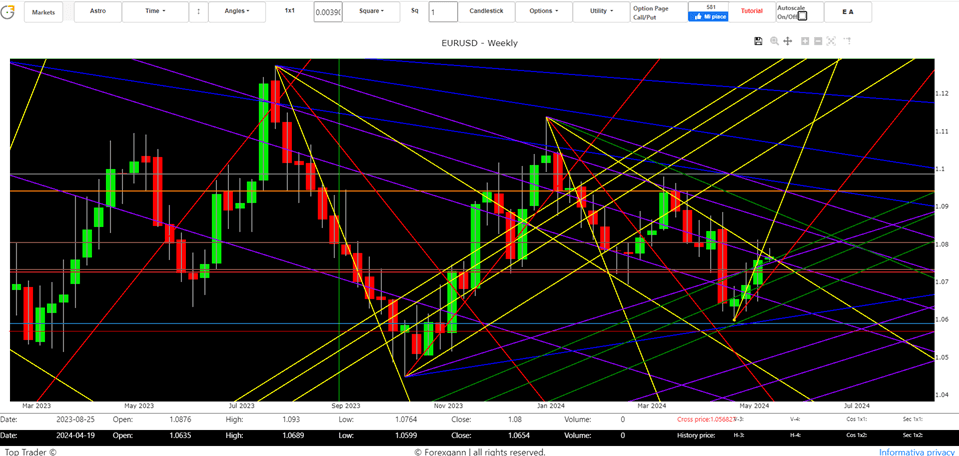This screenshot has width=959, height=456.
Task: Open the Time dropdown
Action: [x=154, y=12]
